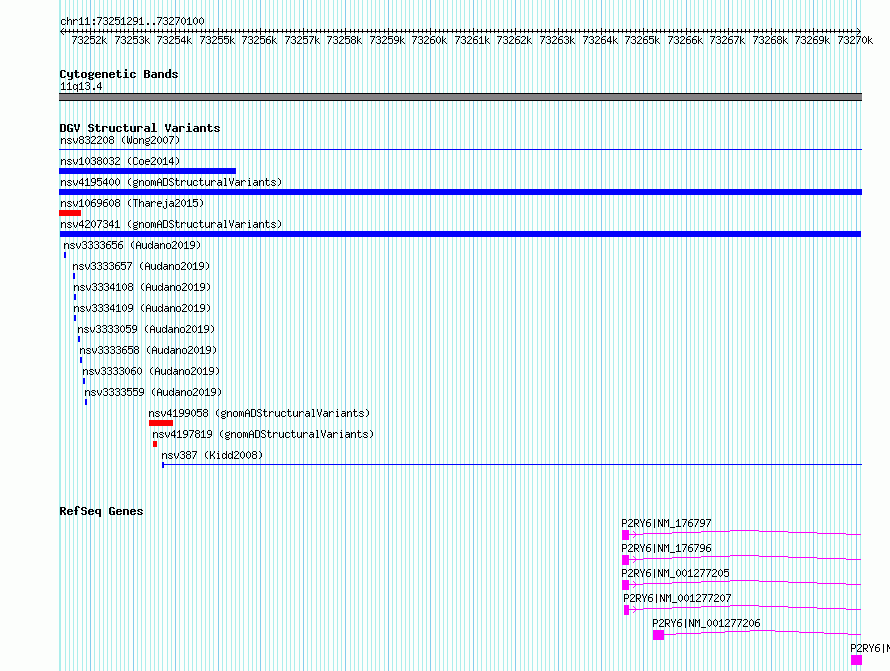Click the red nsv1069608 (Thareja2015) bar
This screenshot has width=890, height=671.
70,213
